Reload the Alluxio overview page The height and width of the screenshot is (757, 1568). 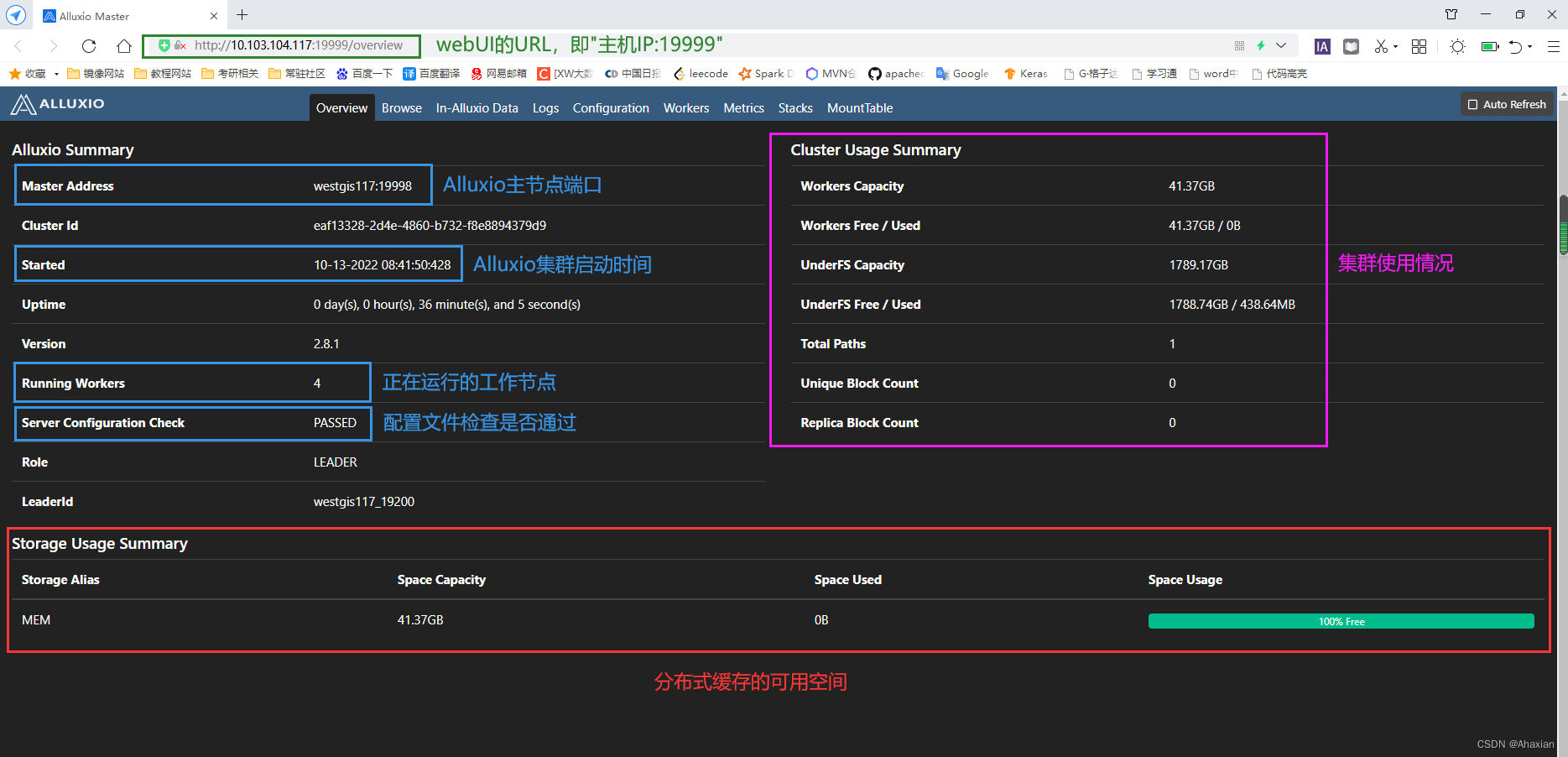(89, 46)
